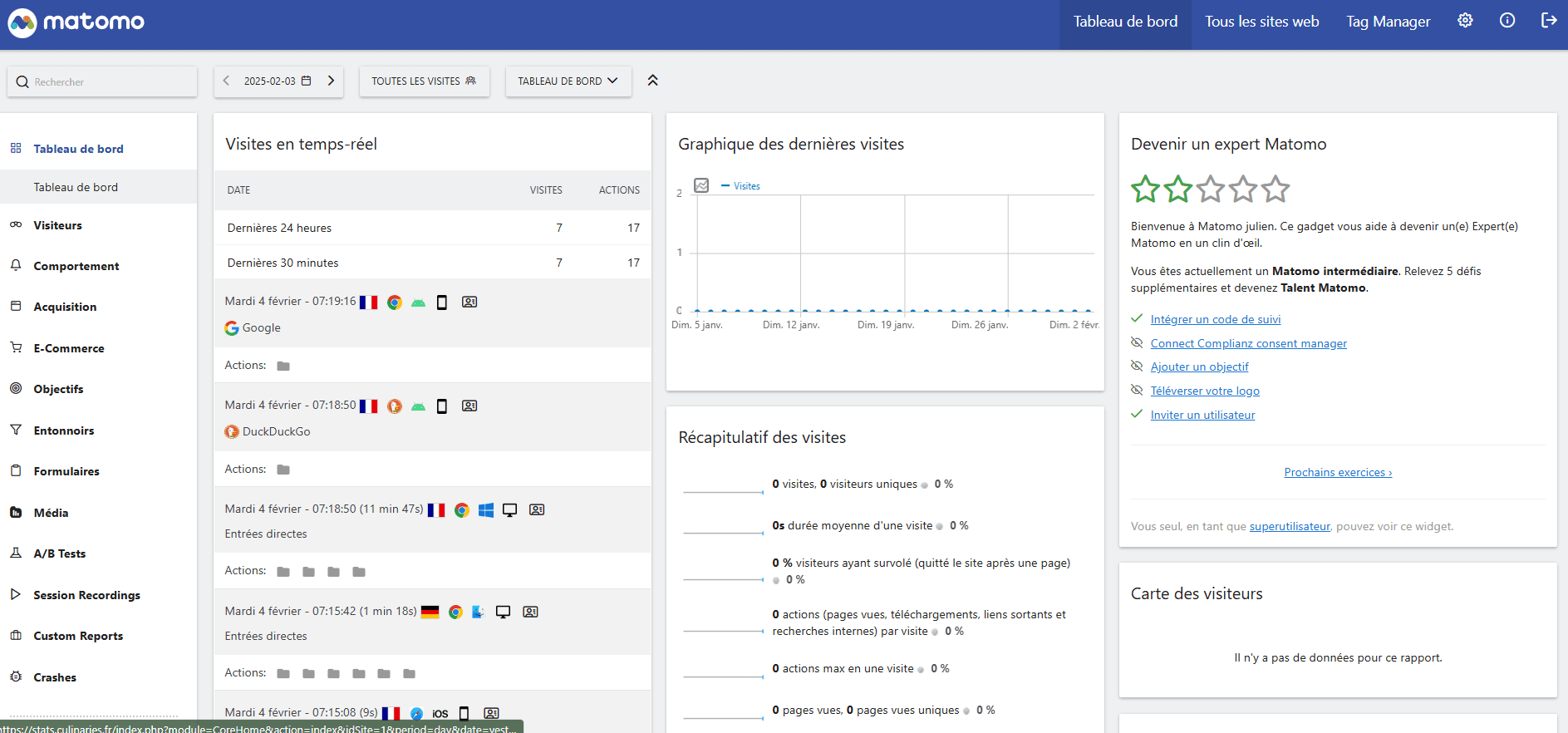
Task: Open Connect Complianz consent manager link
Action: (x=1248, y=343)
